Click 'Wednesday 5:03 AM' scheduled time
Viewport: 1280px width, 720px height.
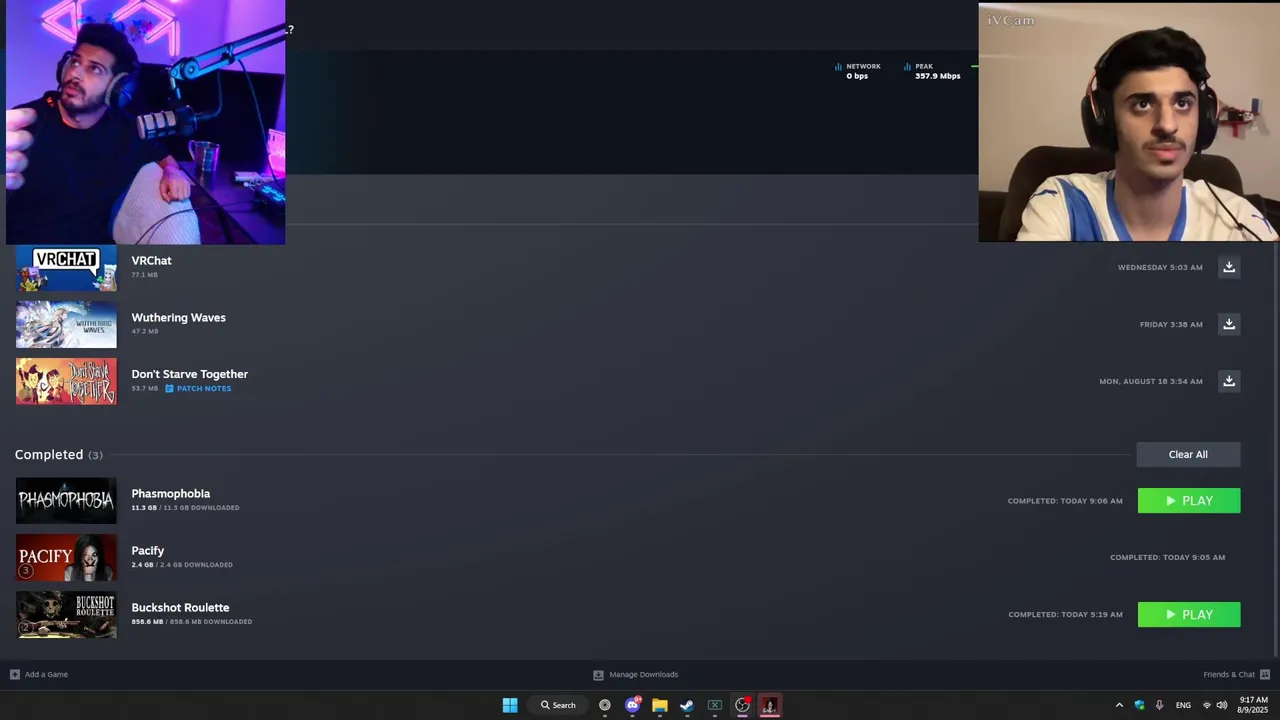pyautogui.click(x=1160, y=267)
